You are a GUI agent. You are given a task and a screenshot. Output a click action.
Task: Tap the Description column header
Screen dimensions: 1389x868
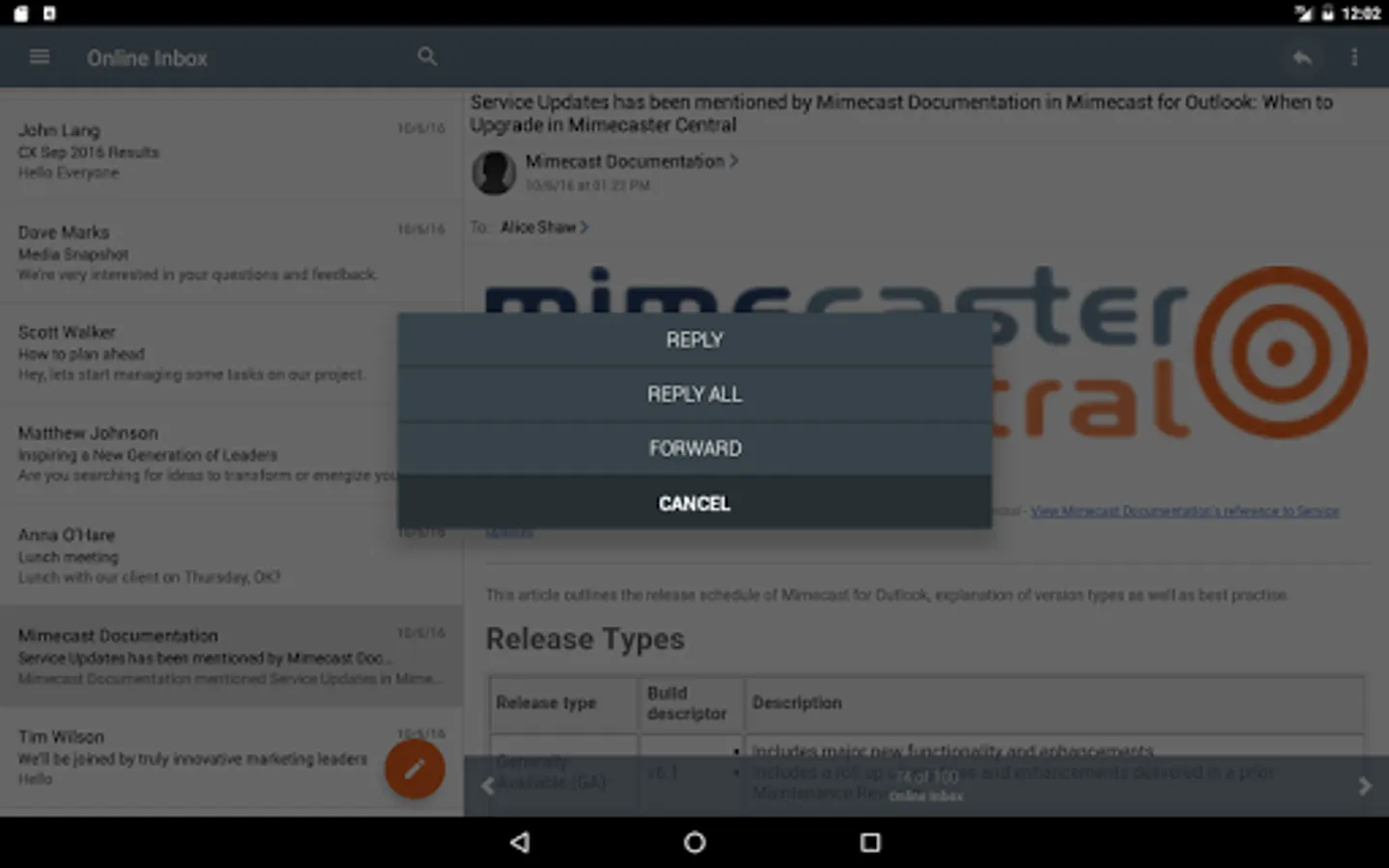(x=797, y=703)
